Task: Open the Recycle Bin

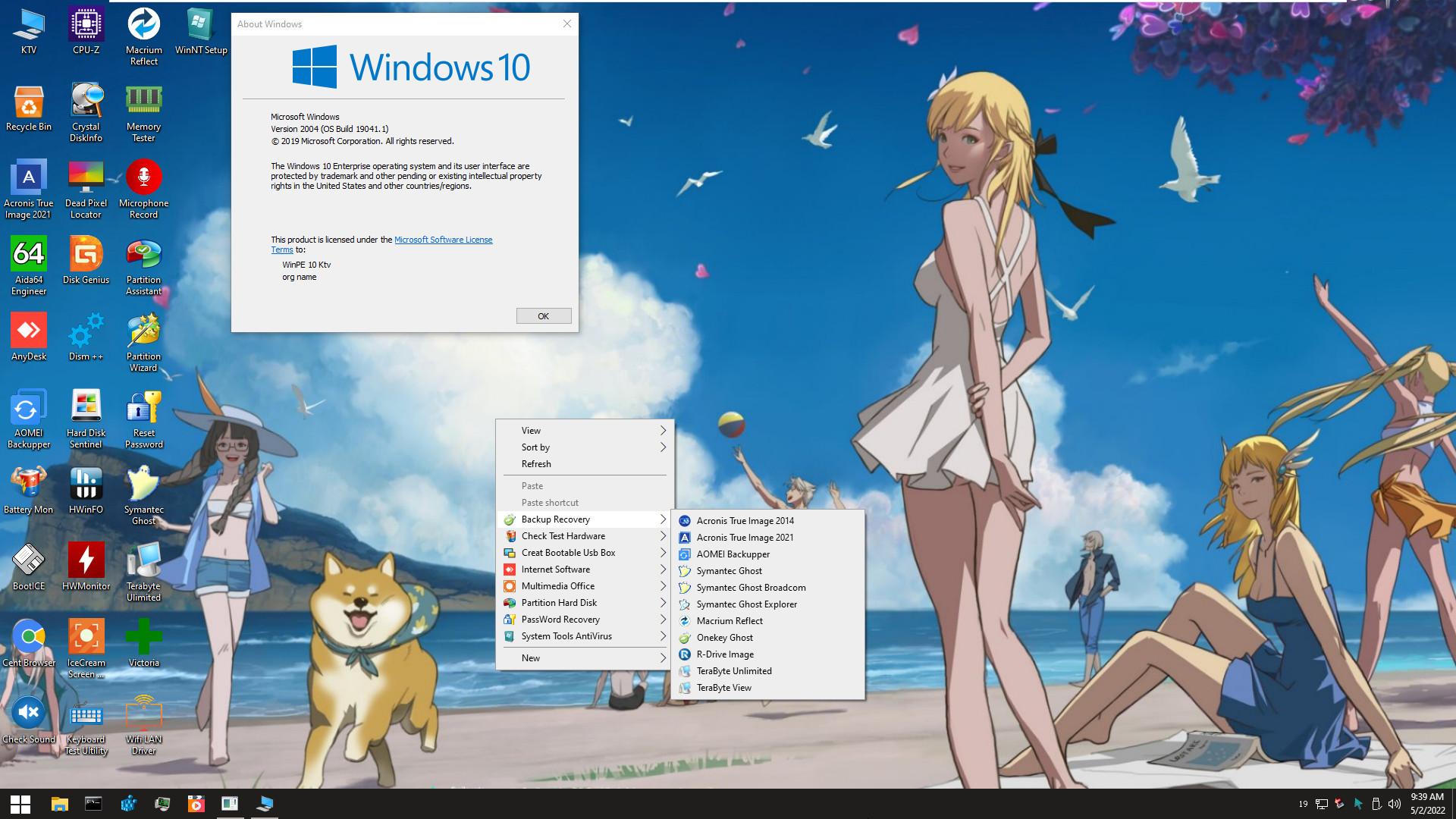Action: point(29,108)
